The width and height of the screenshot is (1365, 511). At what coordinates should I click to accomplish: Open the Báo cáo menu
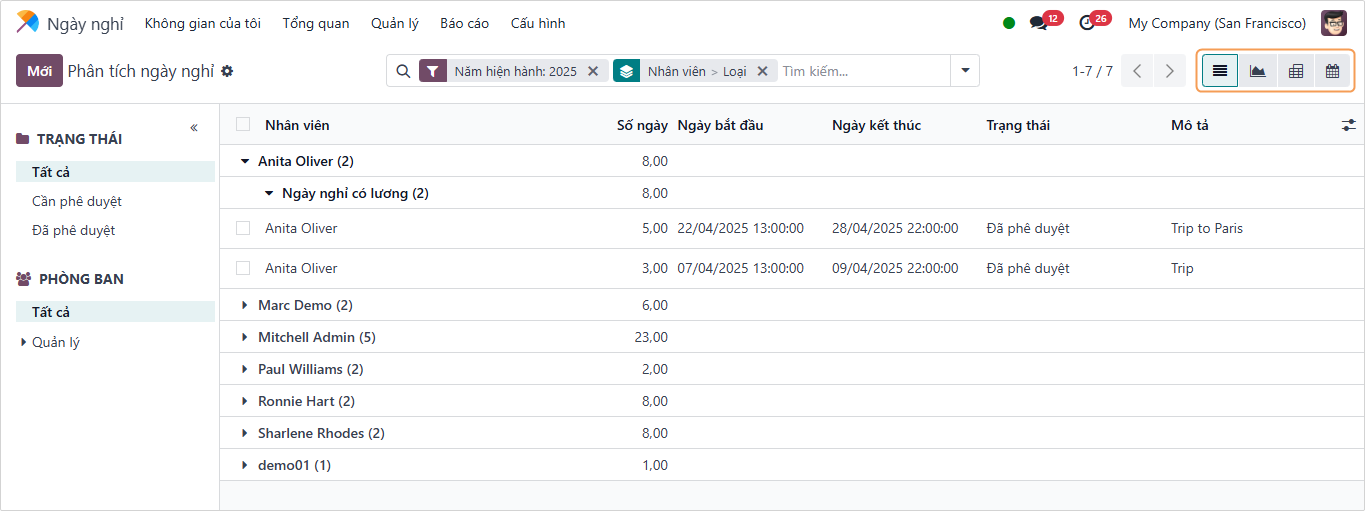[x=464, y=23]
